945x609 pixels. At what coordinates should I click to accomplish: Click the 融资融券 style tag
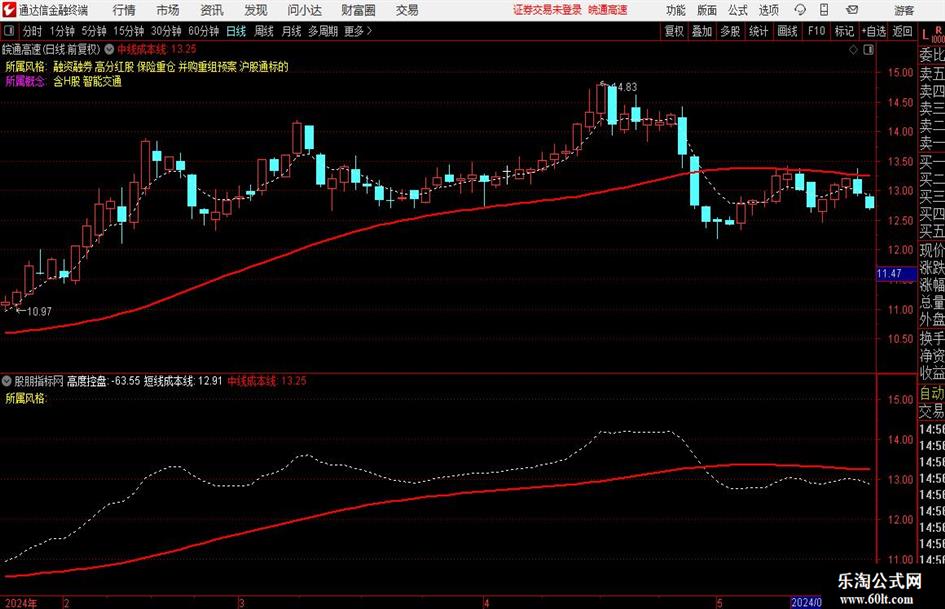click(72, 66)
